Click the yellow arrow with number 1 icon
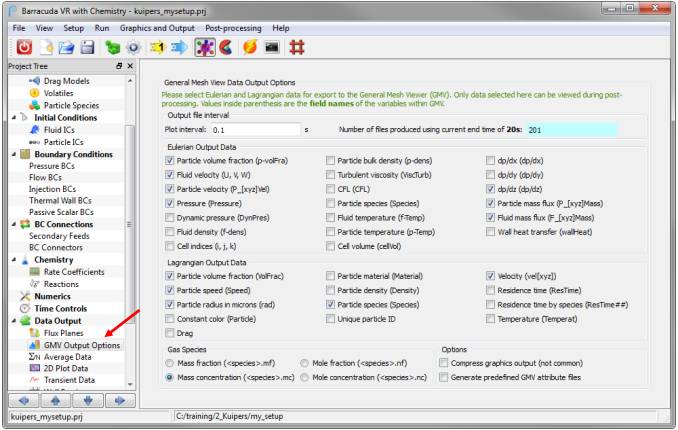678x430 pixels. [x=158, y=47]
